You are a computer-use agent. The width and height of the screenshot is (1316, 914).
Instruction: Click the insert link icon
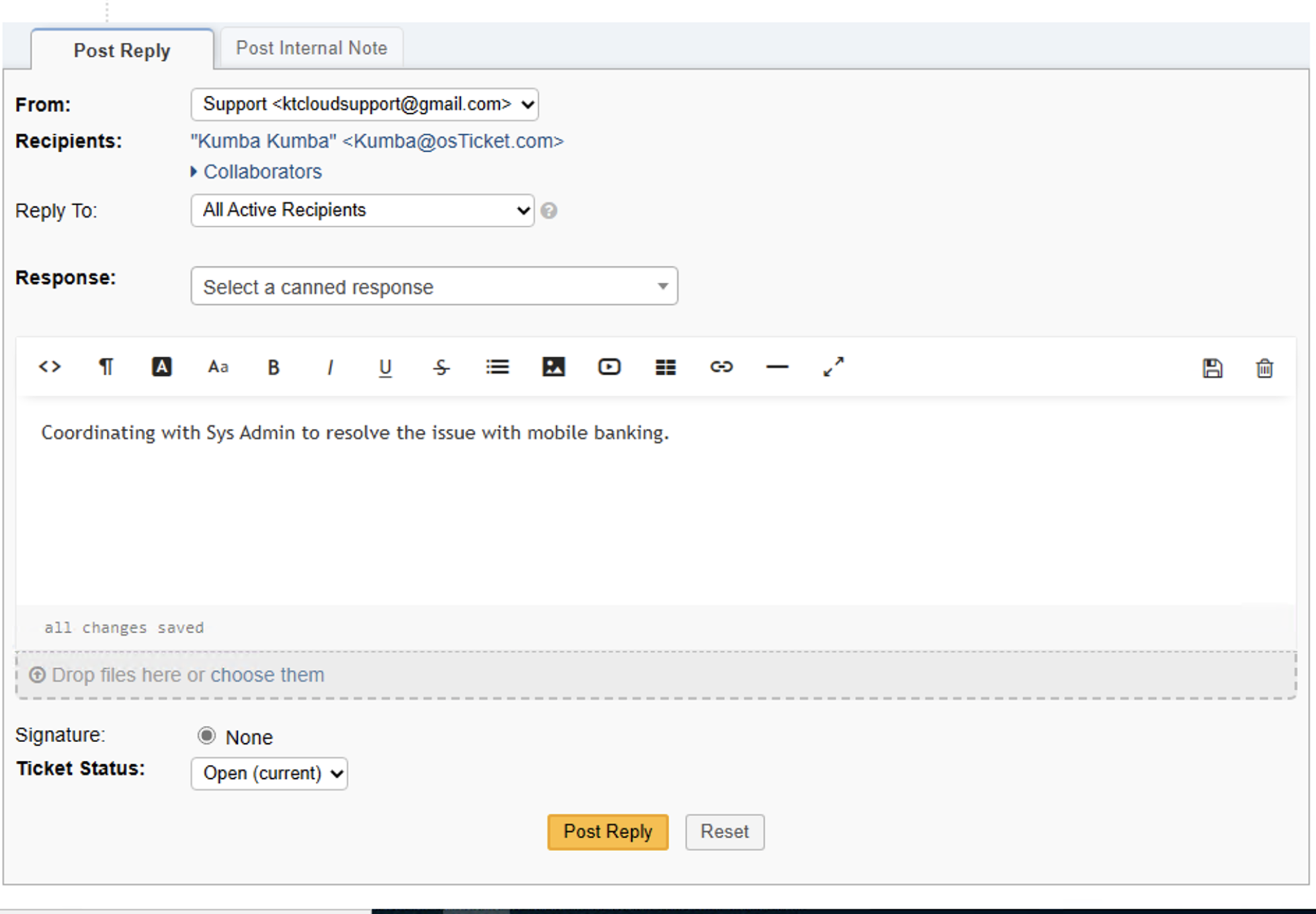(721, 367)
